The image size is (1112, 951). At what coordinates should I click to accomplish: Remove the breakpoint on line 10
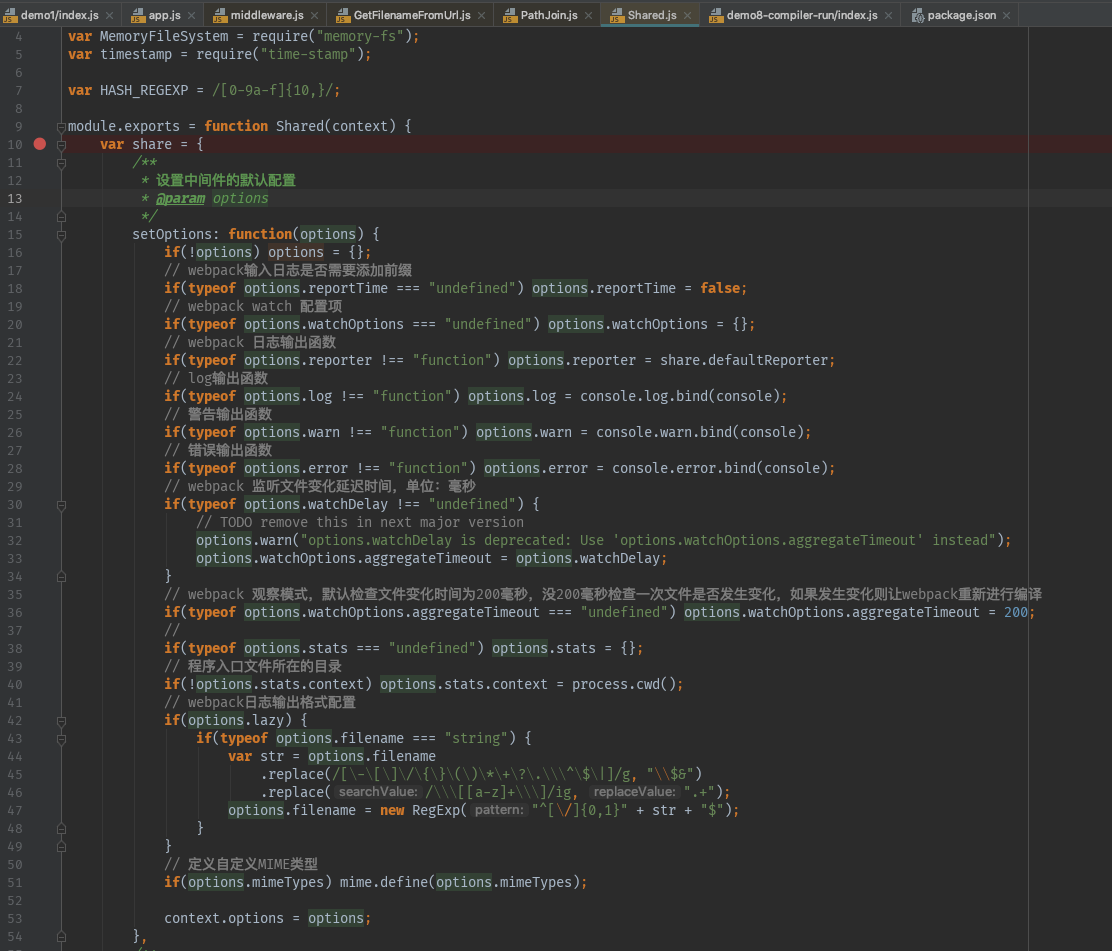40,144
